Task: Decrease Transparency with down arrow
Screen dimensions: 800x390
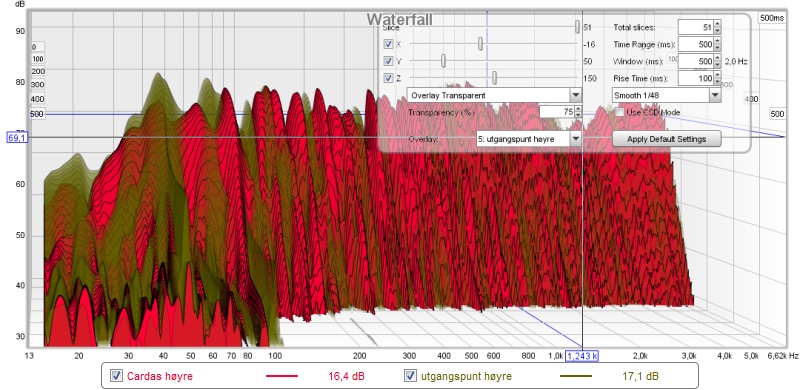Action: pos(578,115)
